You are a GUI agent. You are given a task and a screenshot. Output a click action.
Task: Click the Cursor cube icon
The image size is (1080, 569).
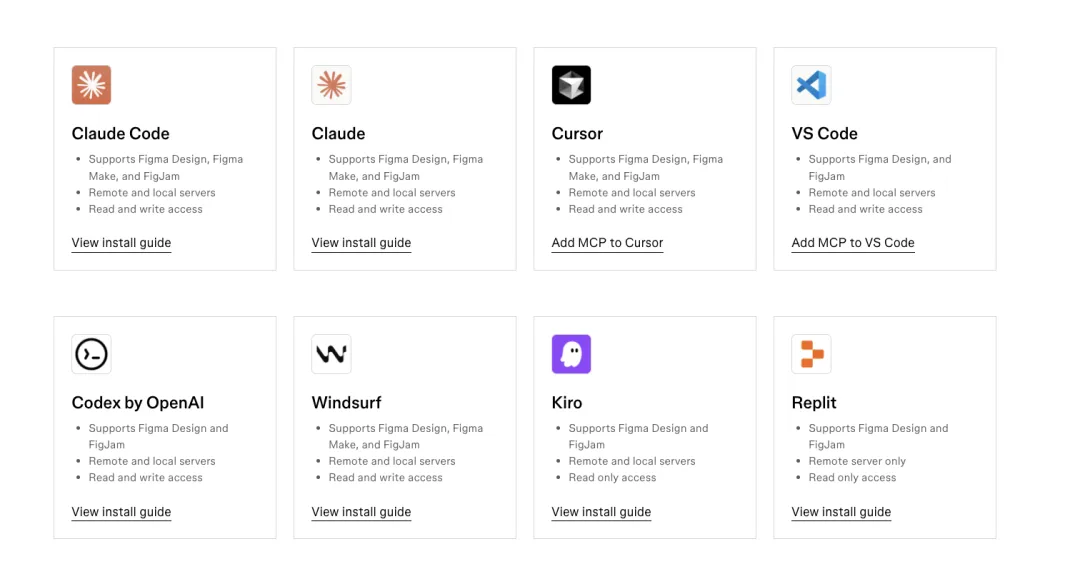click(571, 85)
